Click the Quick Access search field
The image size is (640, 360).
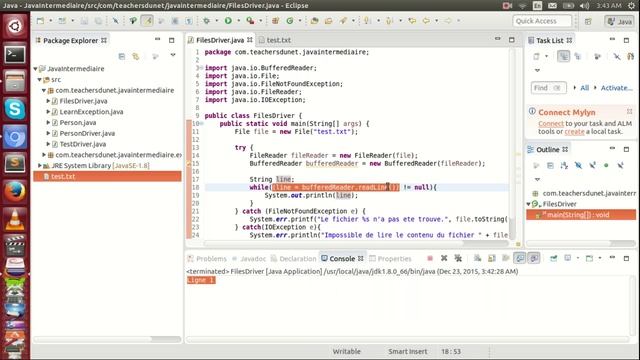(x=542, y=21)
